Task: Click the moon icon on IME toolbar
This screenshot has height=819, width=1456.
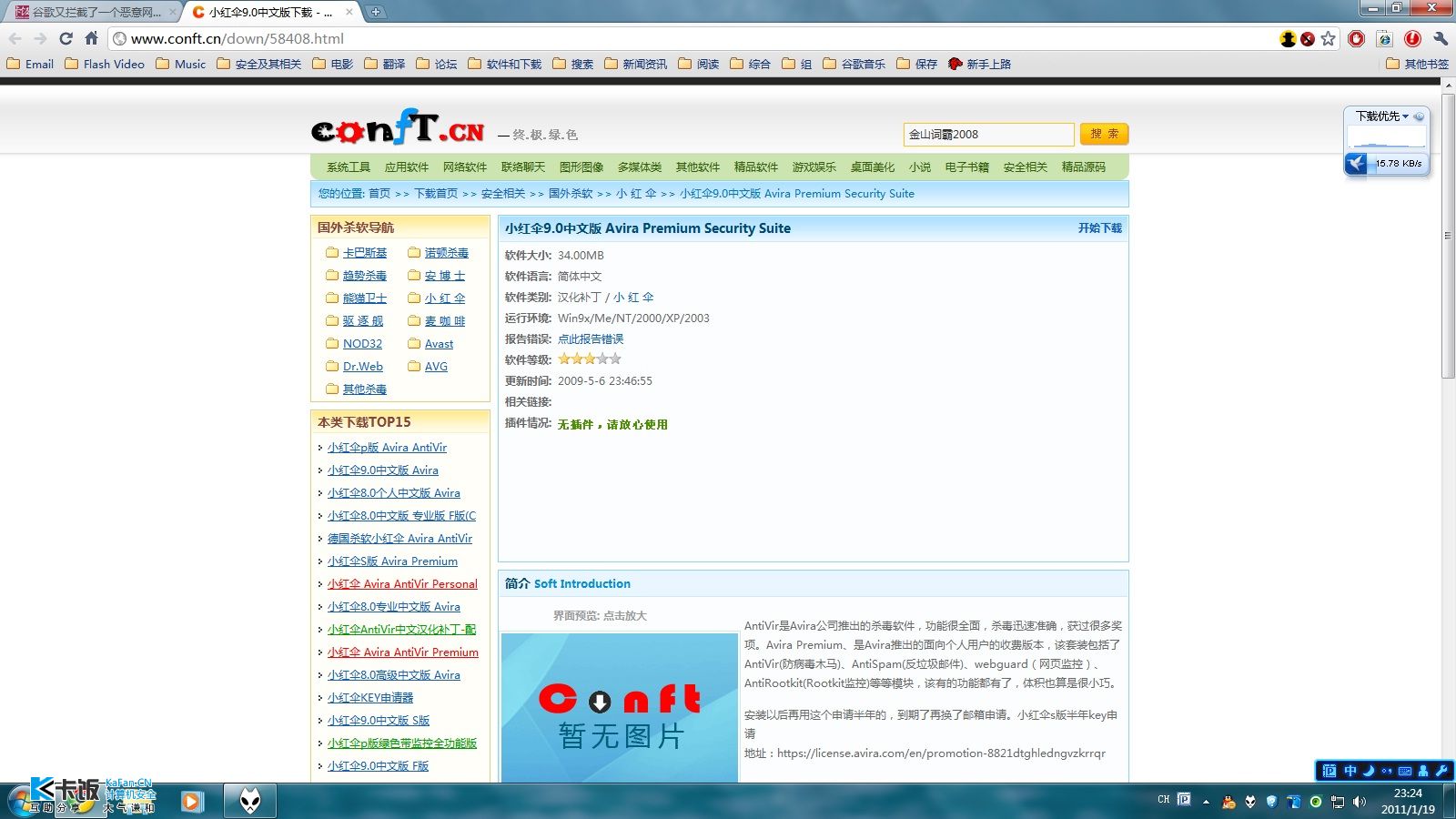Action: click(x=1369, y=771)
